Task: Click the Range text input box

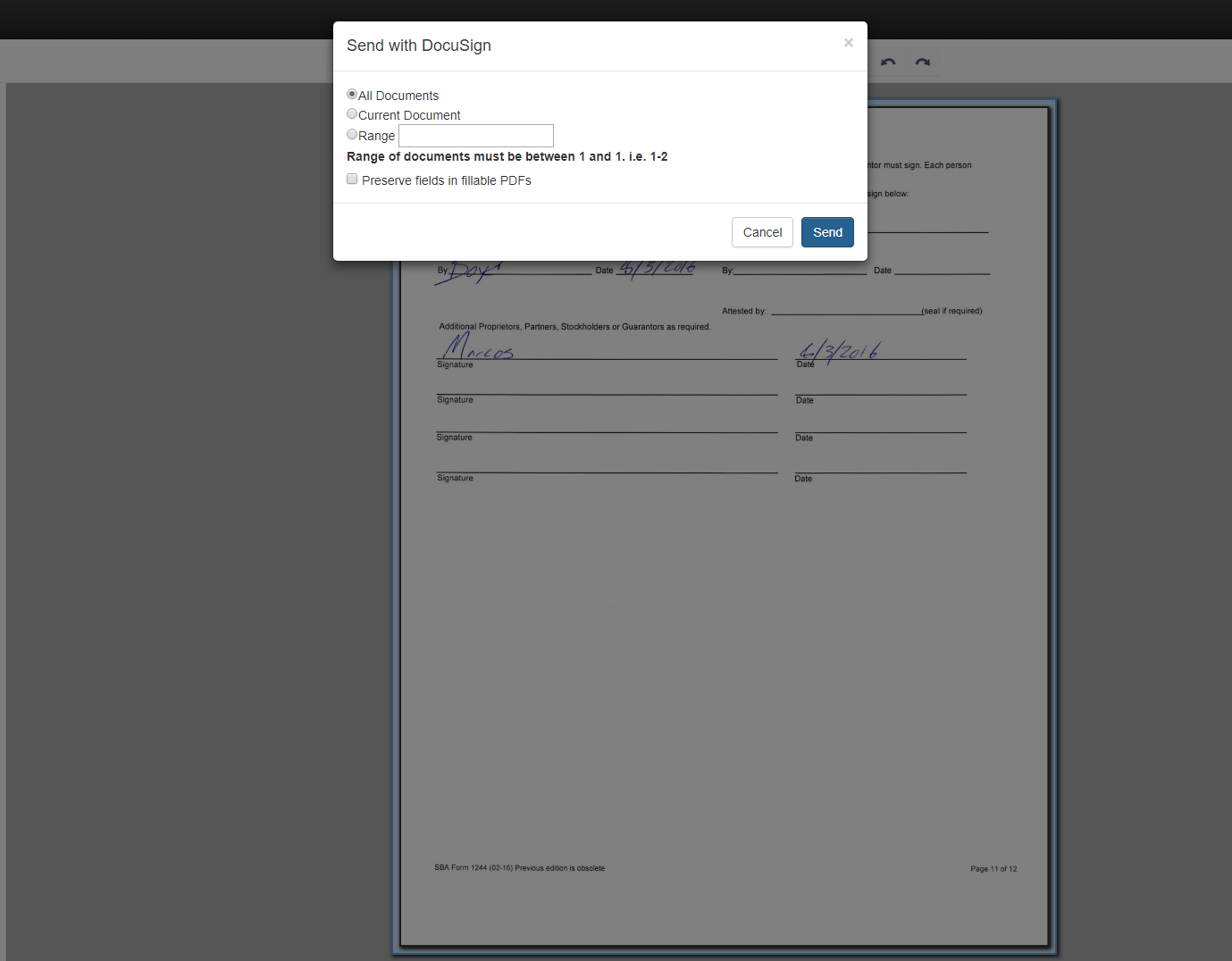Action: tap(476, 136)
